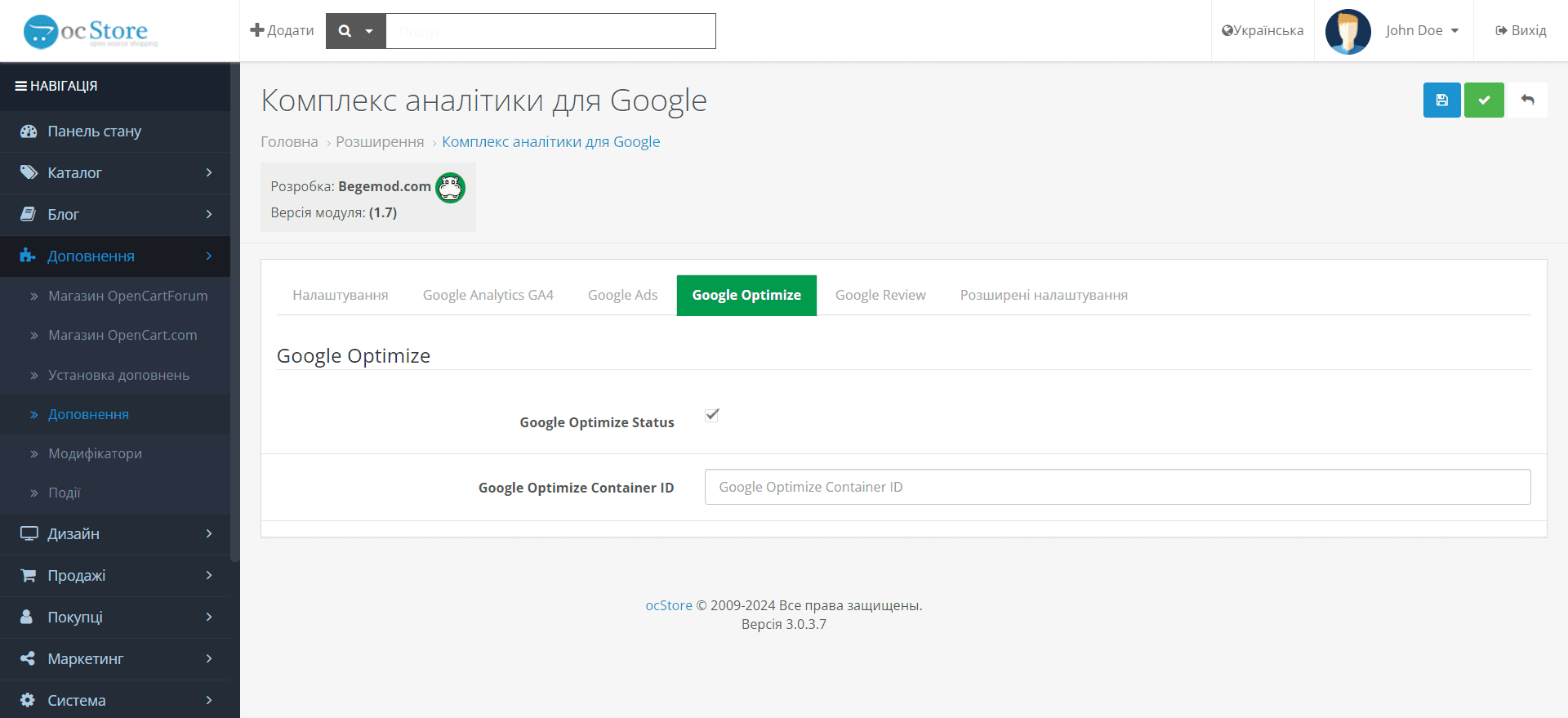Viewport: 1568px width, 718px height.
Task: Open the John Doe user dropdown
Action: point(1422,30)
